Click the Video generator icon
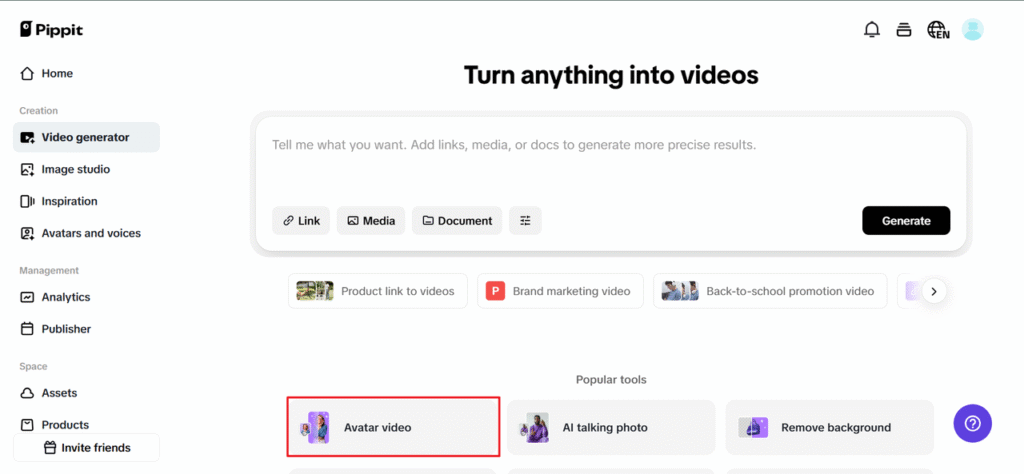The height and width of the screenshot is (474, 1024). coord(27,137)
